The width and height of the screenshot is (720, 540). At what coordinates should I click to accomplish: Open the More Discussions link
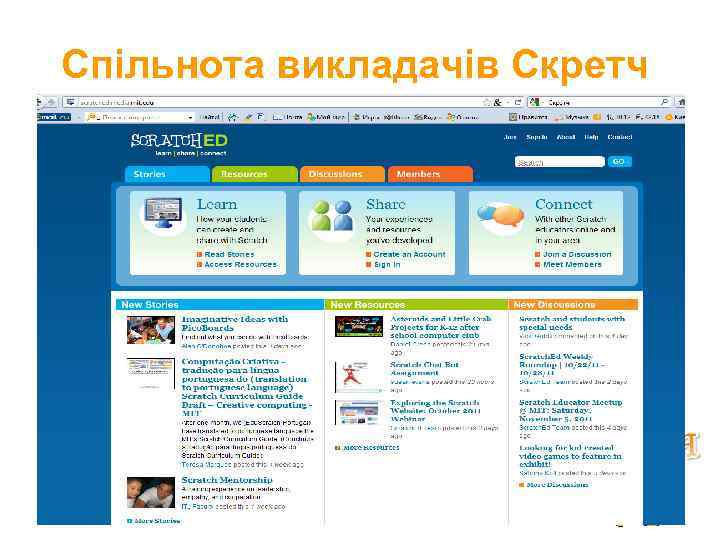tap(557, 484)
